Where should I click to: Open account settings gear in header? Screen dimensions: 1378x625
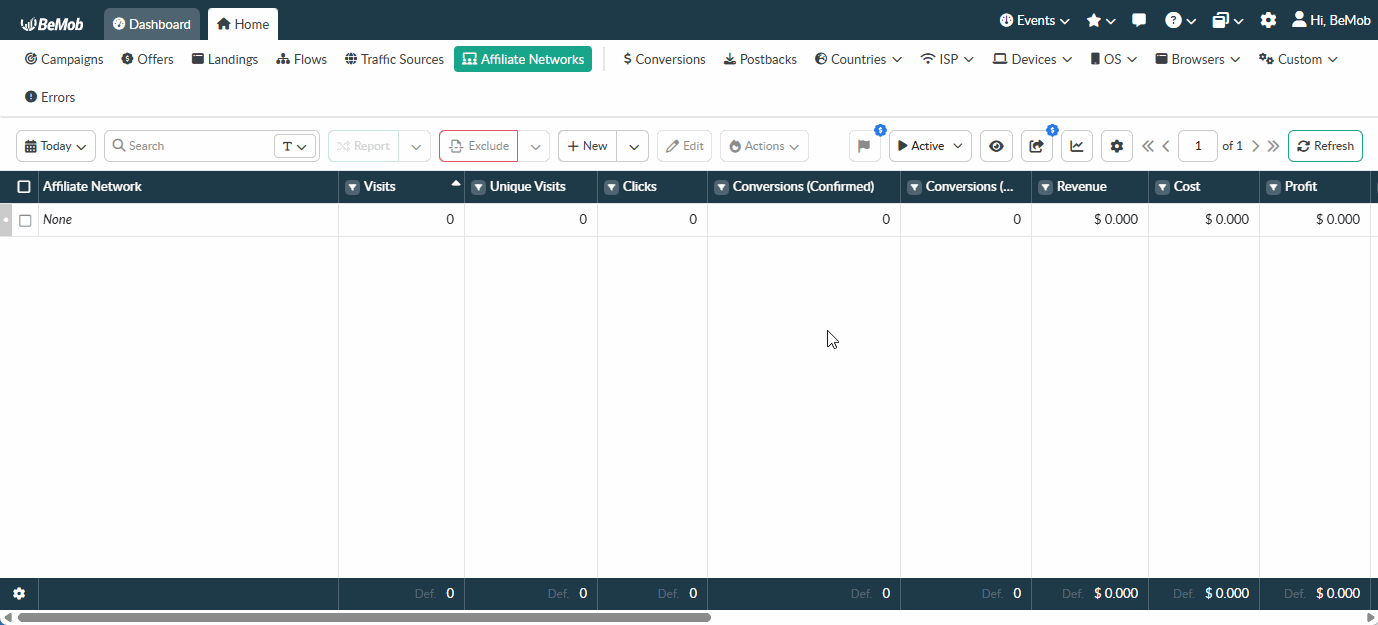1268,20
